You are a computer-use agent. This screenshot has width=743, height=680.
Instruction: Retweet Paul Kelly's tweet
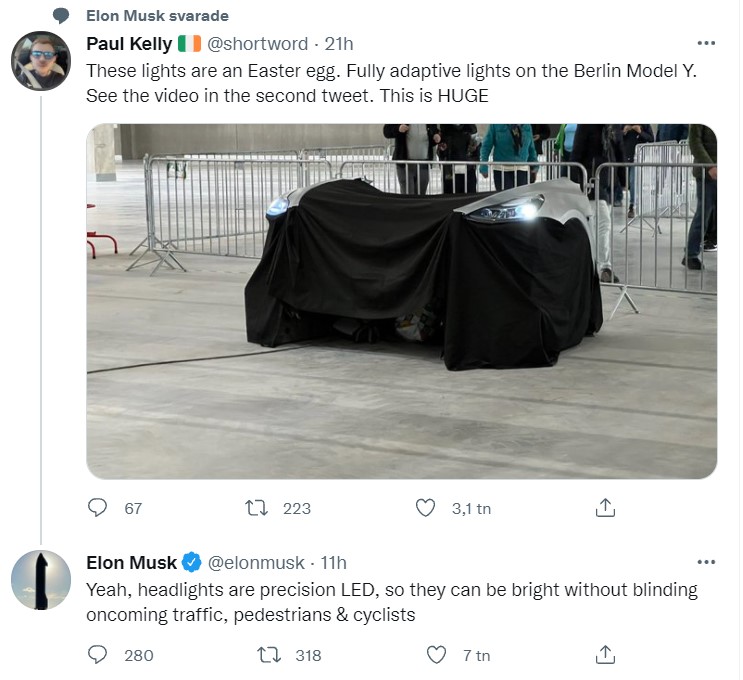pyautogui.click(x=258, y=508)
